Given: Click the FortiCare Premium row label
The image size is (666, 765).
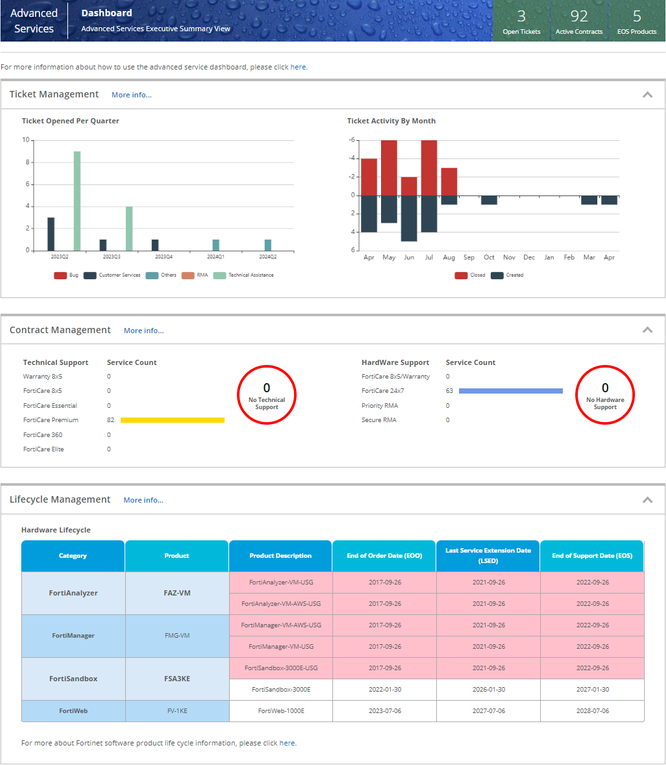Looking at the screenshot, I should [x=51, y=420].
